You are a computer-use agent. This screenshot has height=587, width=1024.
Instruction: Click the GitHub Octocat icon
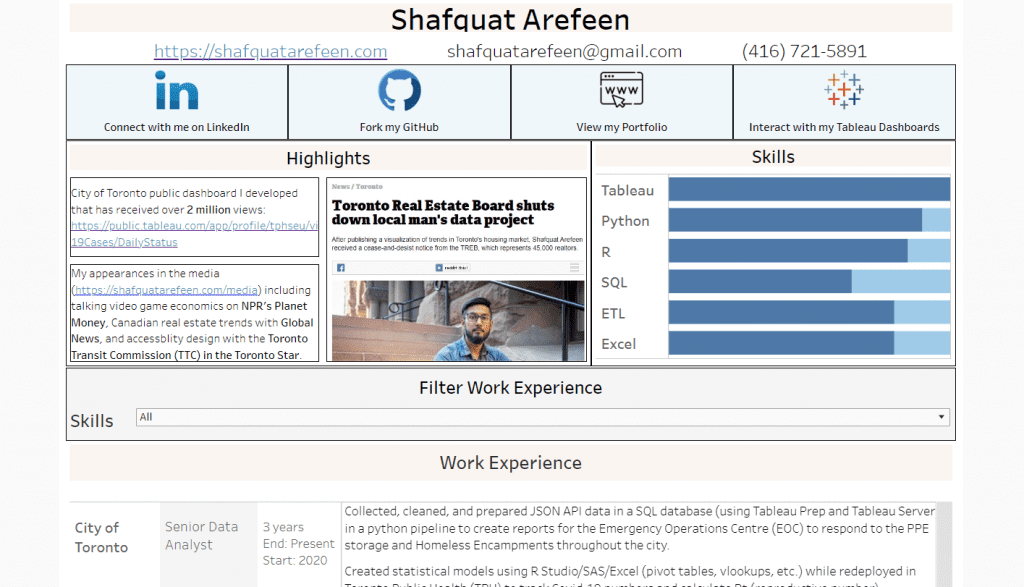click(399, 90)
